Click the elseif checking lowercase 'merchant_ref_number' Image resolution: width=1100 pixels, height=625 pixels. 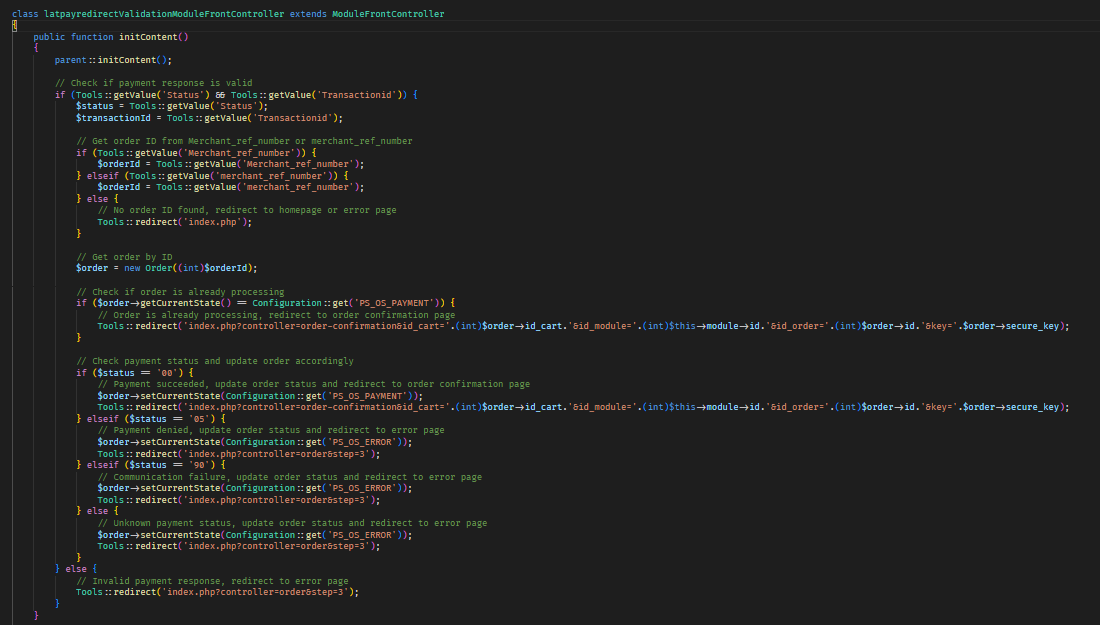tap(212, 176)
